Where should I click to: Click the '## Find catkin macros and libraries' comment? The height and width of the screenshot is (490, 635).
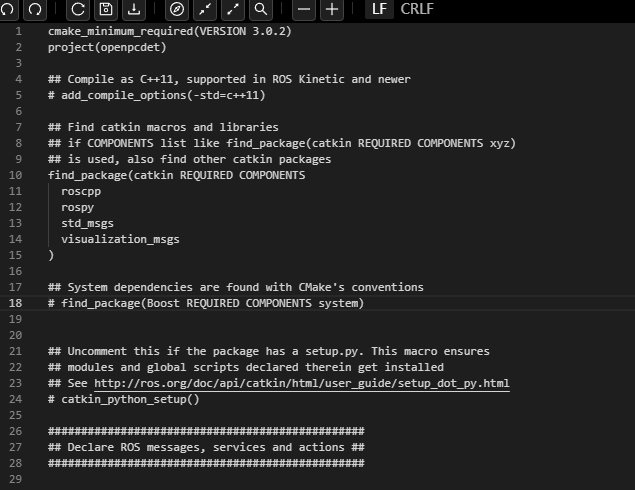pyautogui.click(x=163, y=127)
